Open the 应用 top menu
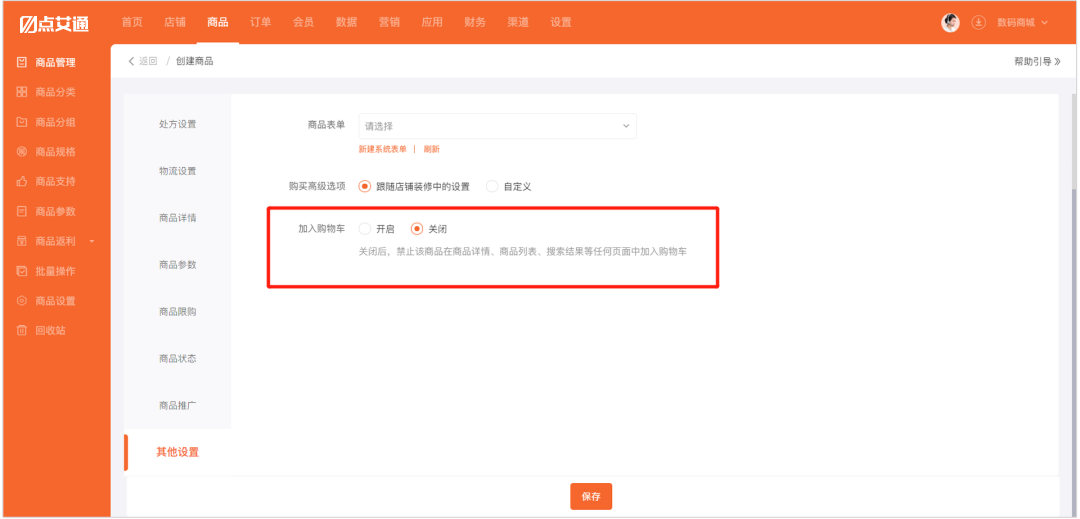This screenshot has width=1080, height=519. coord(432,22)
